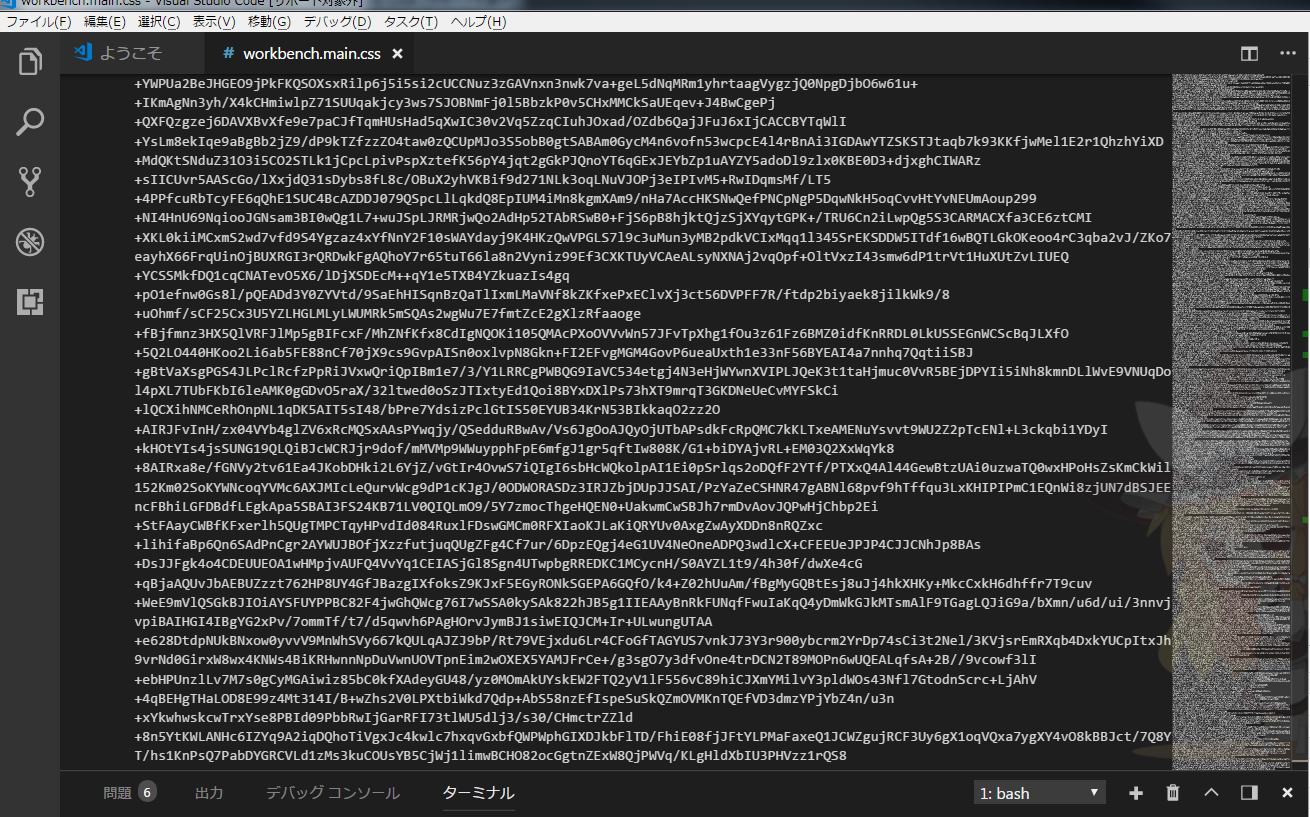The height and width of the screenshot is (817, 1310).
Task: Open the Source Control view
Action: point(30,181)
